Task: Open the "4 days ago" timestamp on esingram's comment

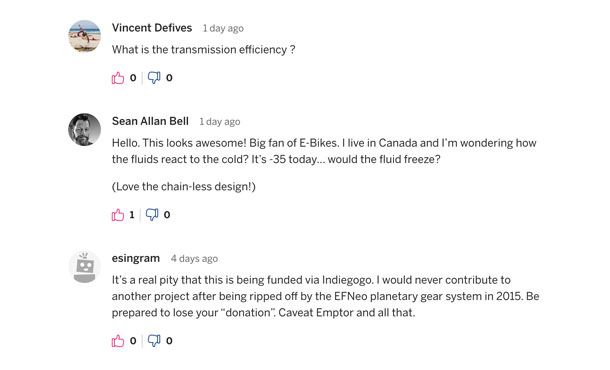Action: point(194,259)
